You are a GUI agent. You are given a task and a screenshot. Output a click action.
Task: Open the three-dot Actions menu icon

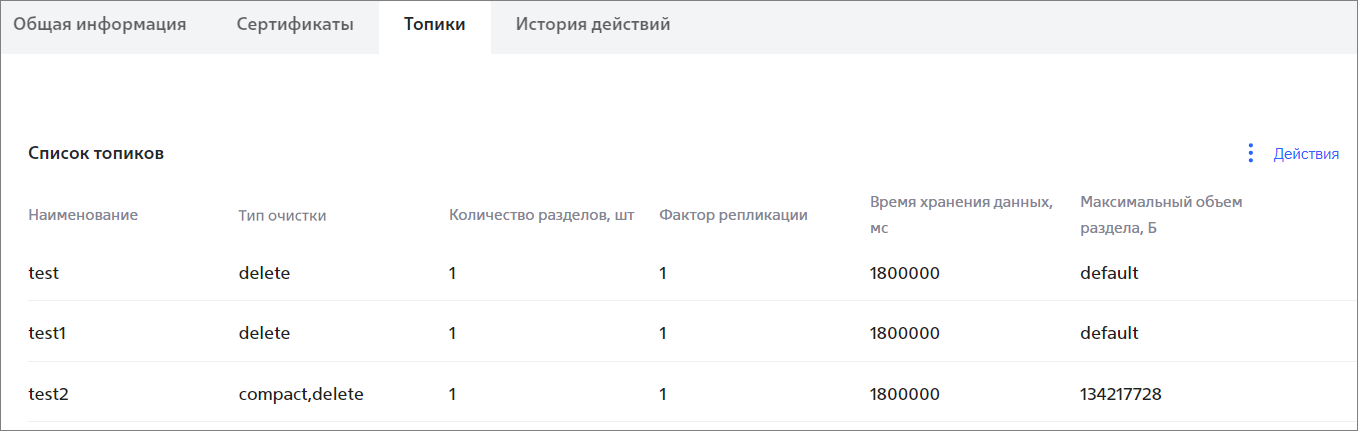point(1250,153)
